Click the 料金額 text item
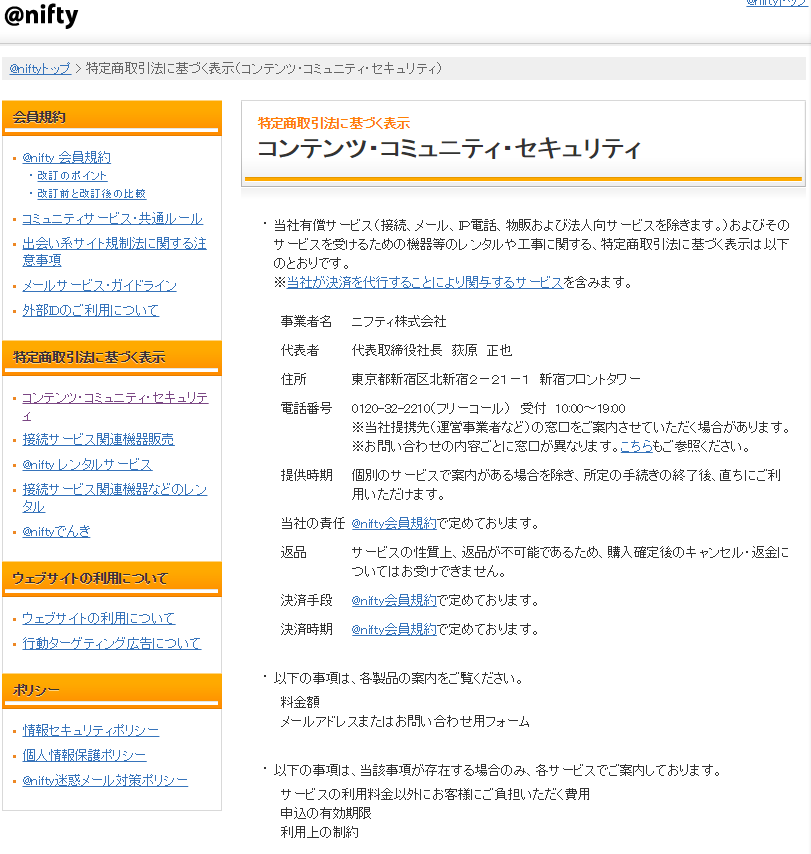 pos(300,703)
